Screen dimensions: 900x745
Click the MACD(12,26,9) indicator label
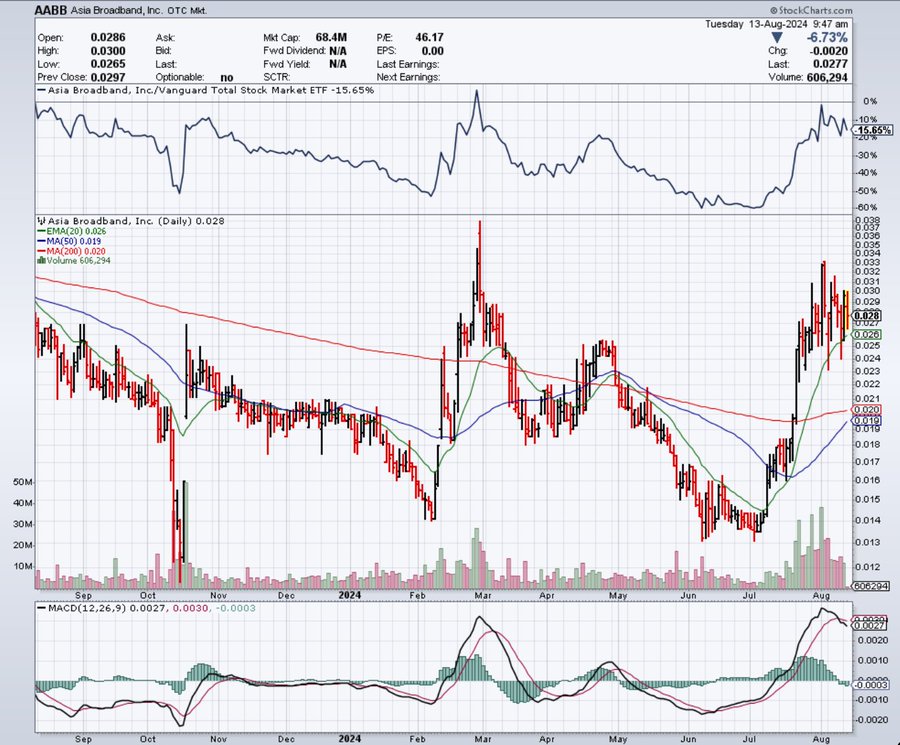[88, 608]
